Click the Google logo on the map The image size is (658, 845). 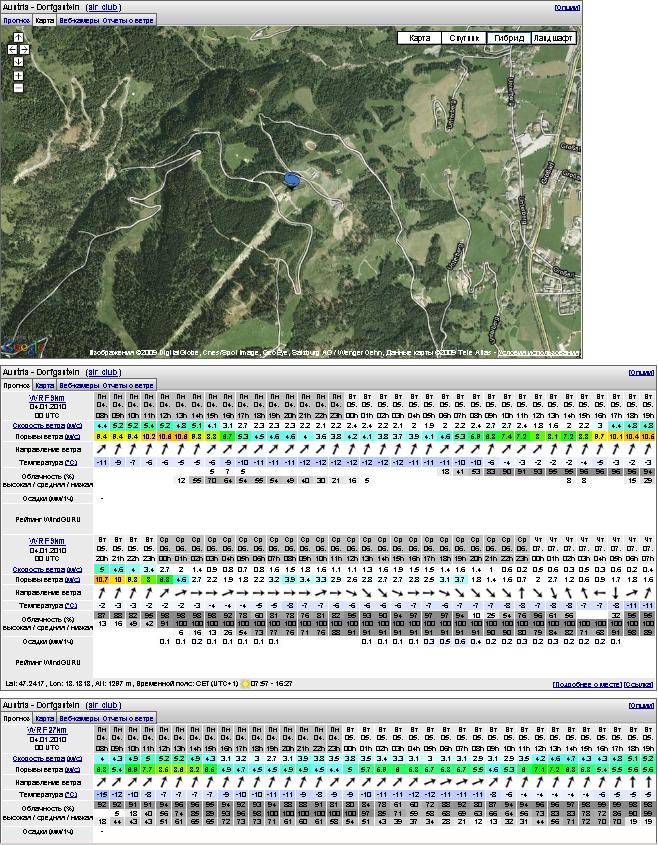[x=24, y=346]
